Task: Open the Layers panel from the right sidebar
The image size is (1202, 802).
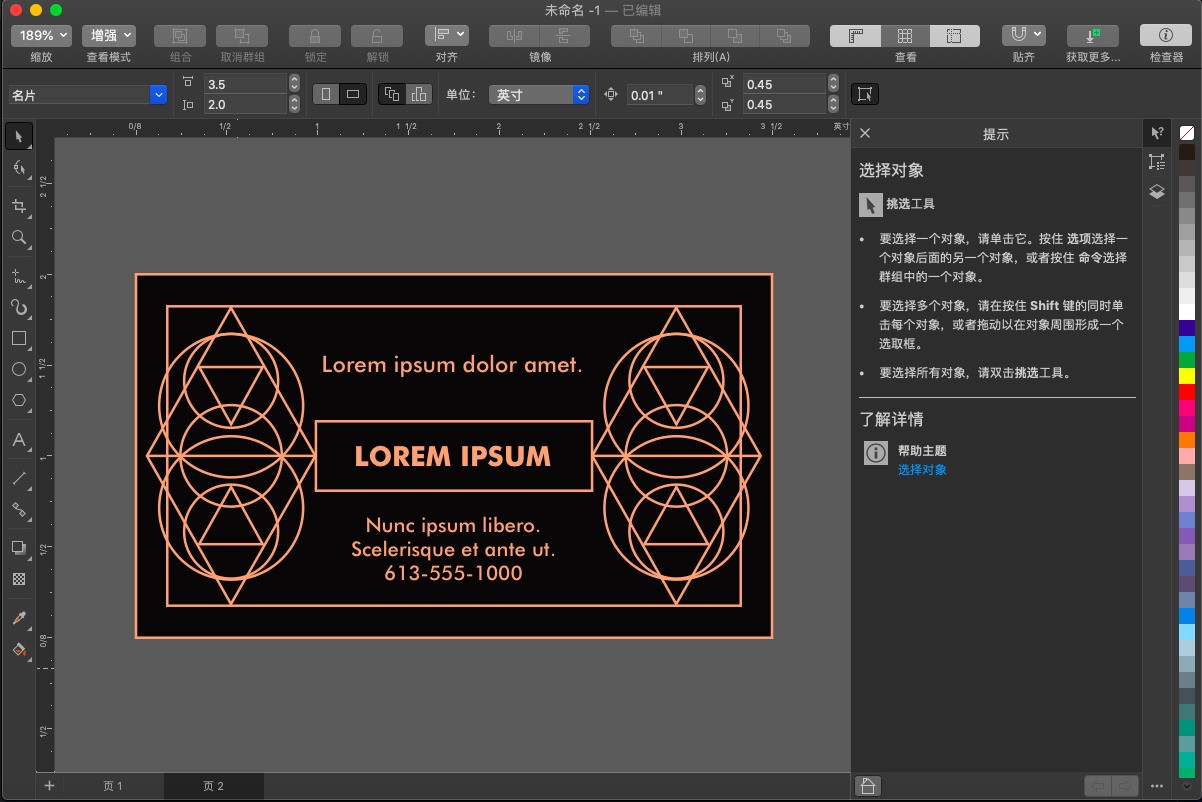Action: pyautogui.click(x=1156, y=191)
